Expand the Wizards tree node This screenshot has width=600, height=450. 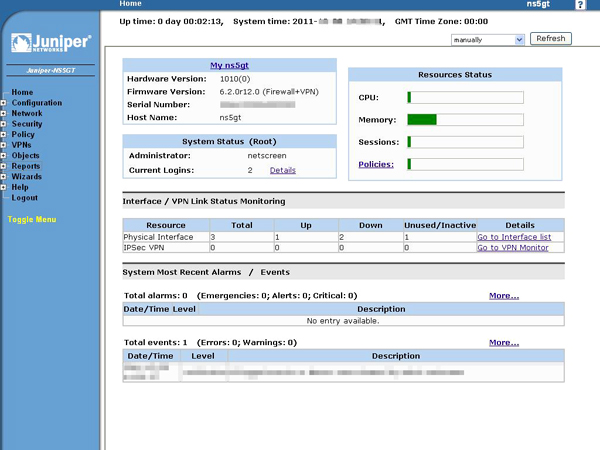(x=3, y=177)
